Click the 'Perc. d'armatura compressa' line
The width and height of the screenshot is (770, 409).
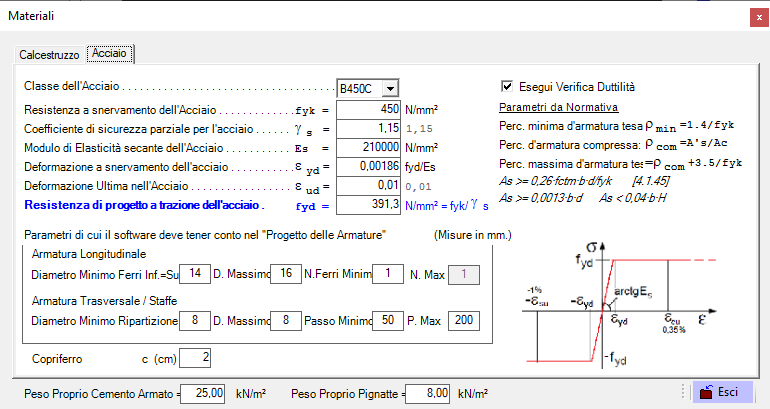(x=613, y=145)
